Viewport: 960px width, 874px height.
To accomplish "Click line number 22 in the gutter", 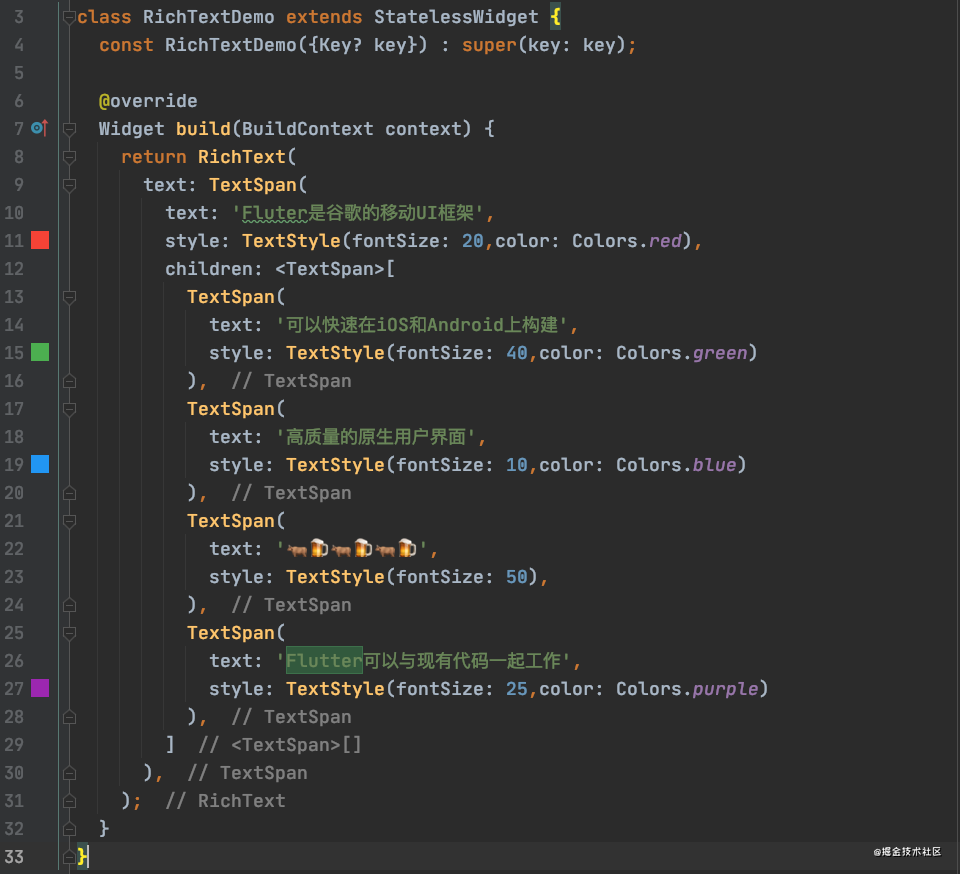I will (14, 548).
